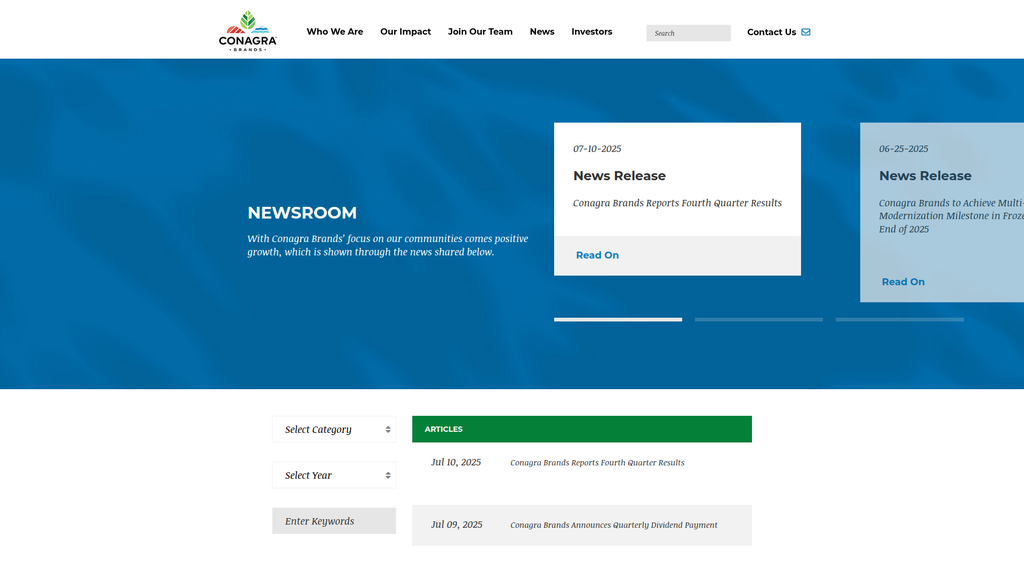Screen dimensions: 1024x576
Task: Click the Conagra Brands logo
Action: pyautogui.click(x=248, y=31)
